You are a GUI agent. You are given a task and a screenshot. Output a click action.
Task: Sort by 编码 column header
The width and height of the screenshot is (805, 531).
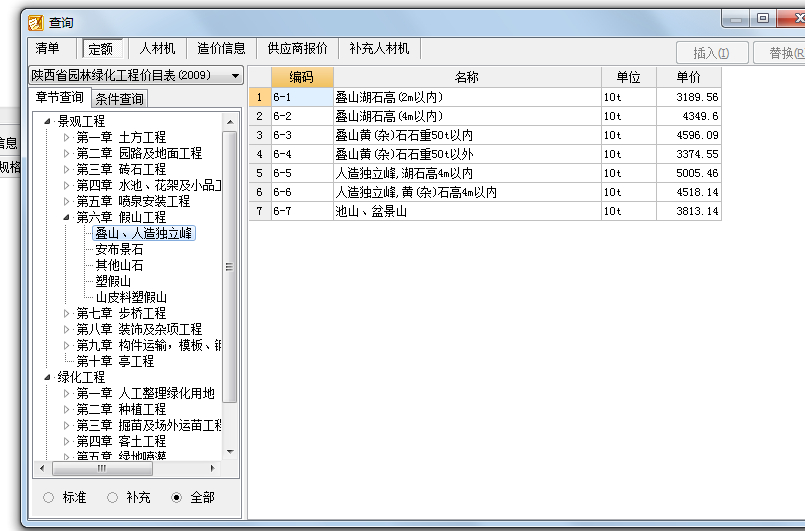coord(302,77)
